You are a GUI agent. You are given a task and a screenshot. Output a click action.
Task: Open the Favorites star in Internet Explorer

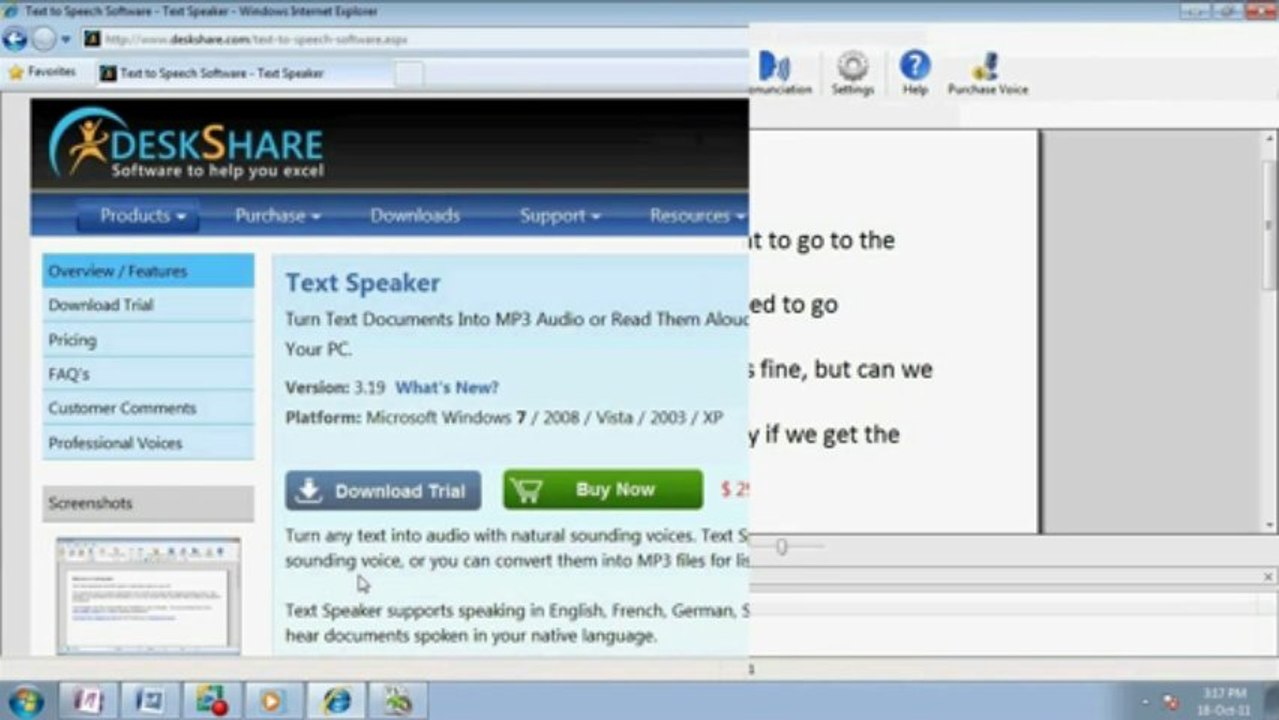pos(42,72)
